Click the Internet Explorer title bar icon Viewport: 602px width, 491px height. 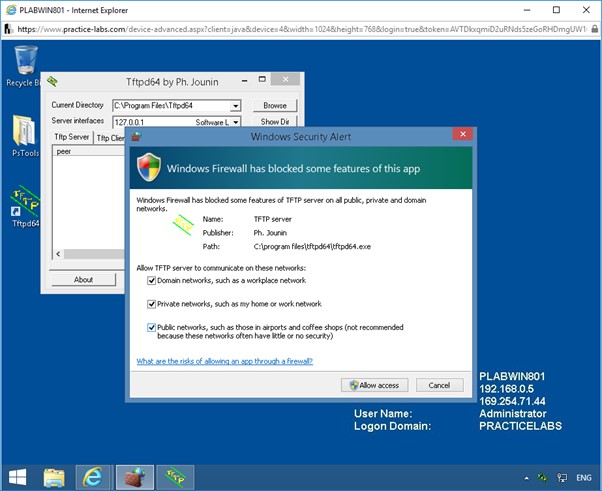(11, 10)
